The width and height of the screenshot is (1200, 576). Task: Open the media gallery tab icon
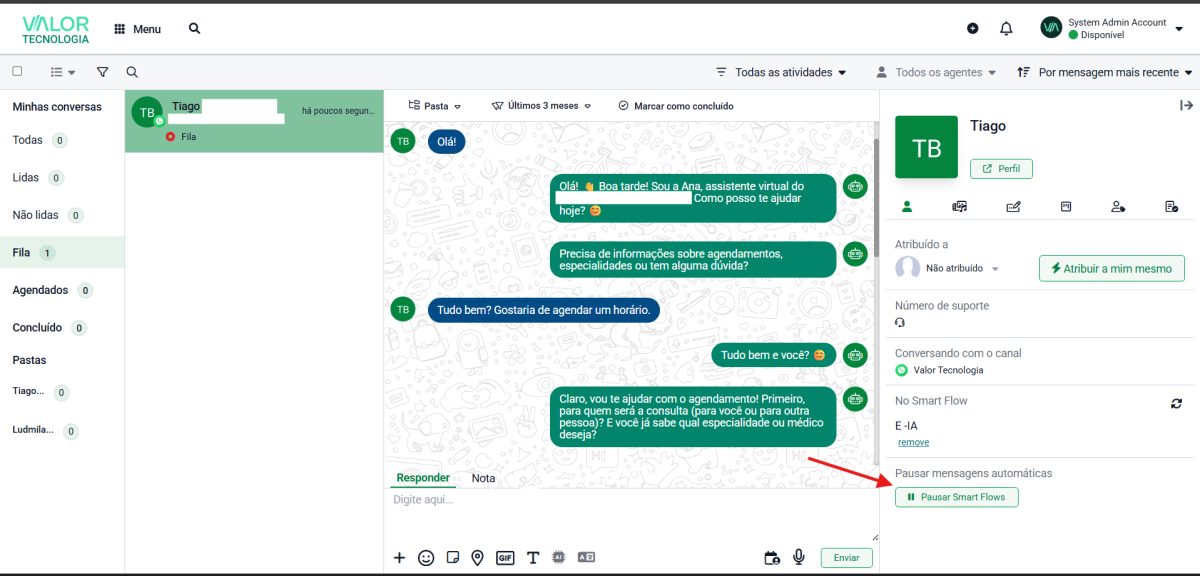click(x=960, y=207)
